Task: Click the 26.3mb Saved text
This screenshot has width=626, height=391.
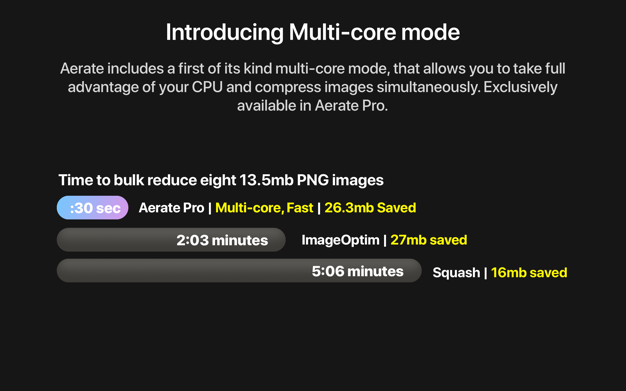Action: point(370,208)
